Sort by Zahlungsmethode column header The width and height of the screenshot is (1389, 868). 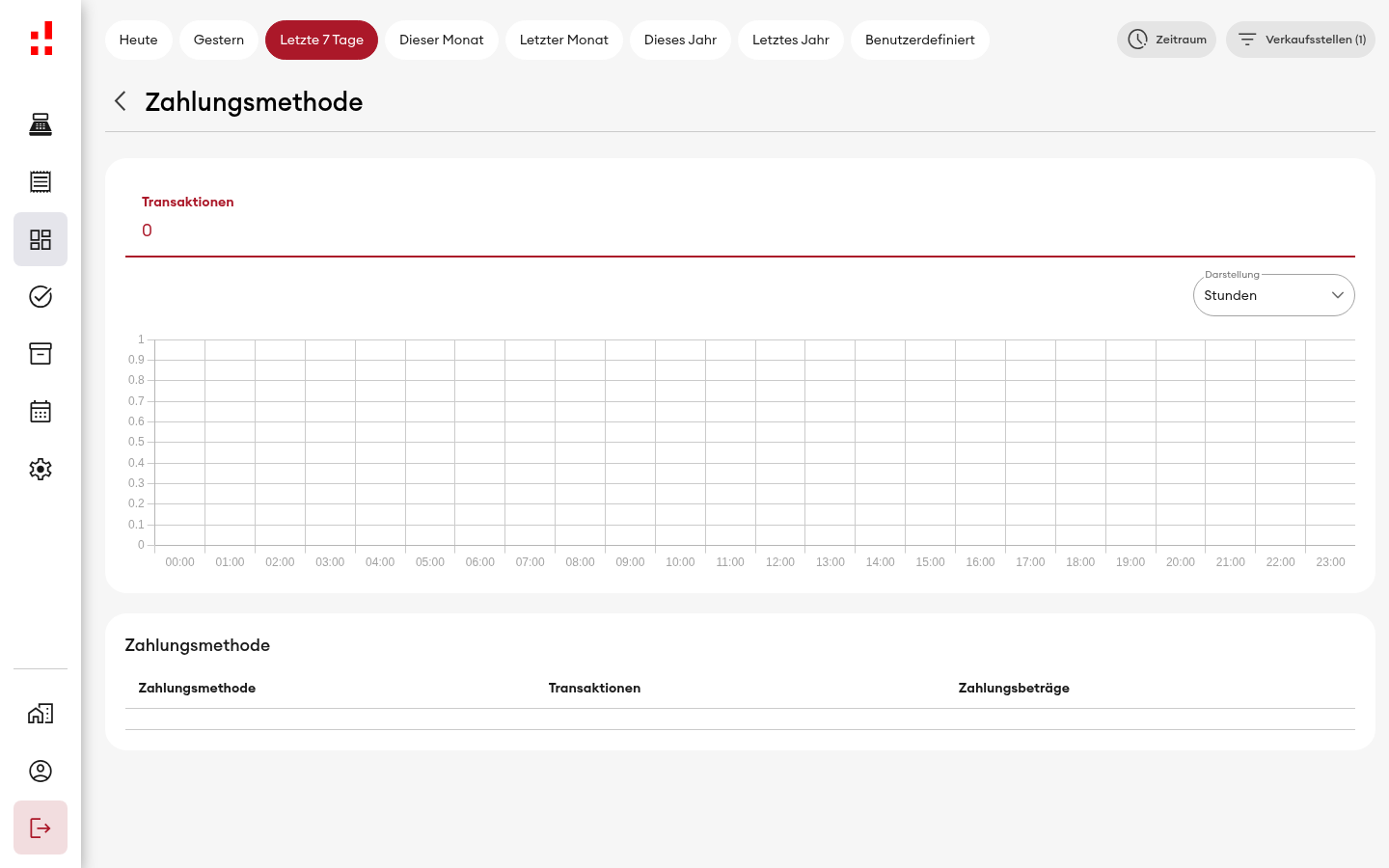coord(197,688)
